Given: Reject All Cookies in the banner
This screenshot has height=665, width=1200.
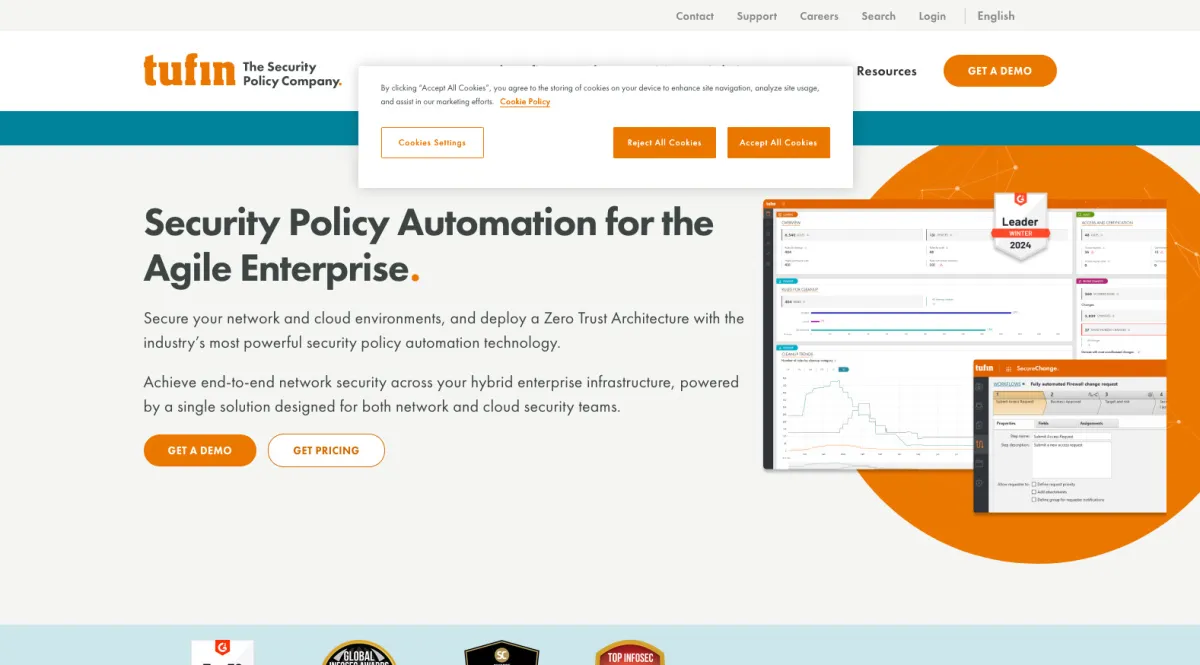Looking at the screenshot, I should (x=664, y=142).
